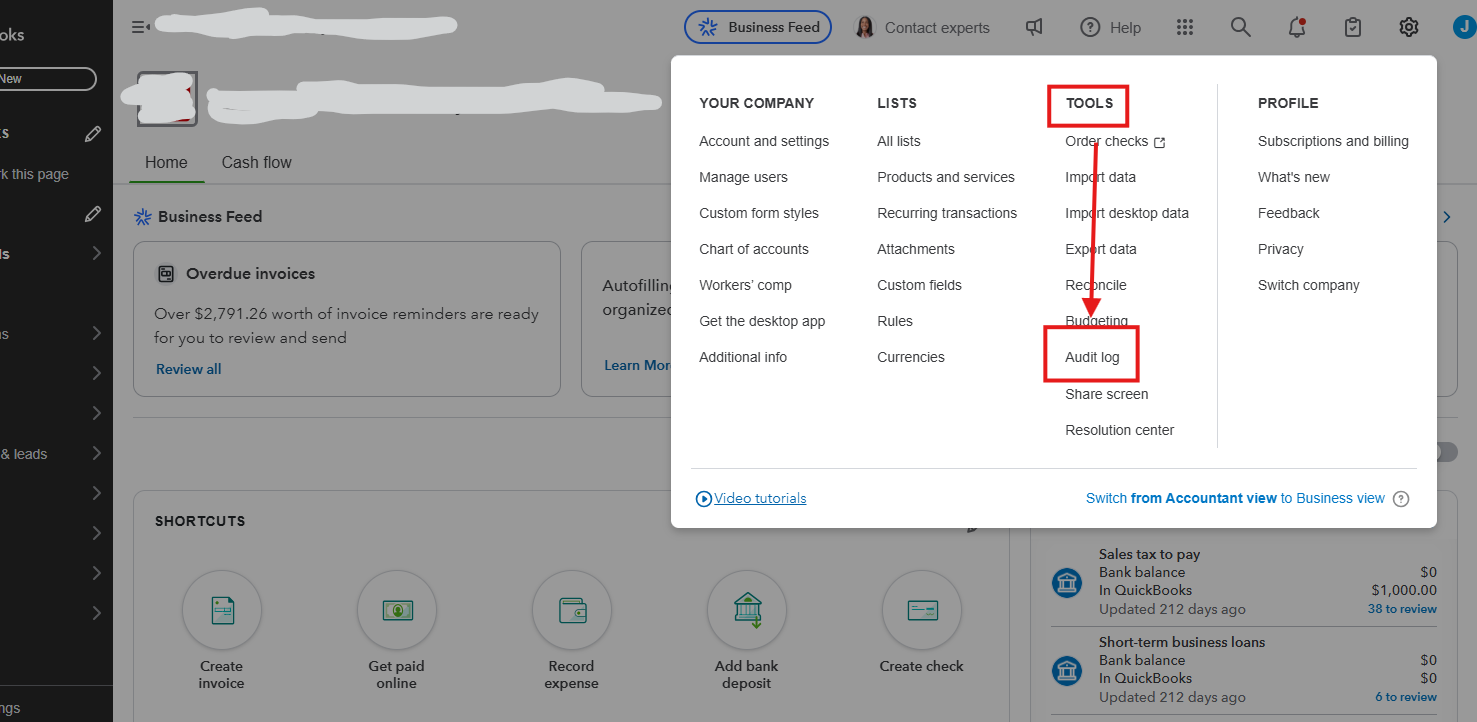
Task: Select Import desktop data
Action: (1127, 213)
